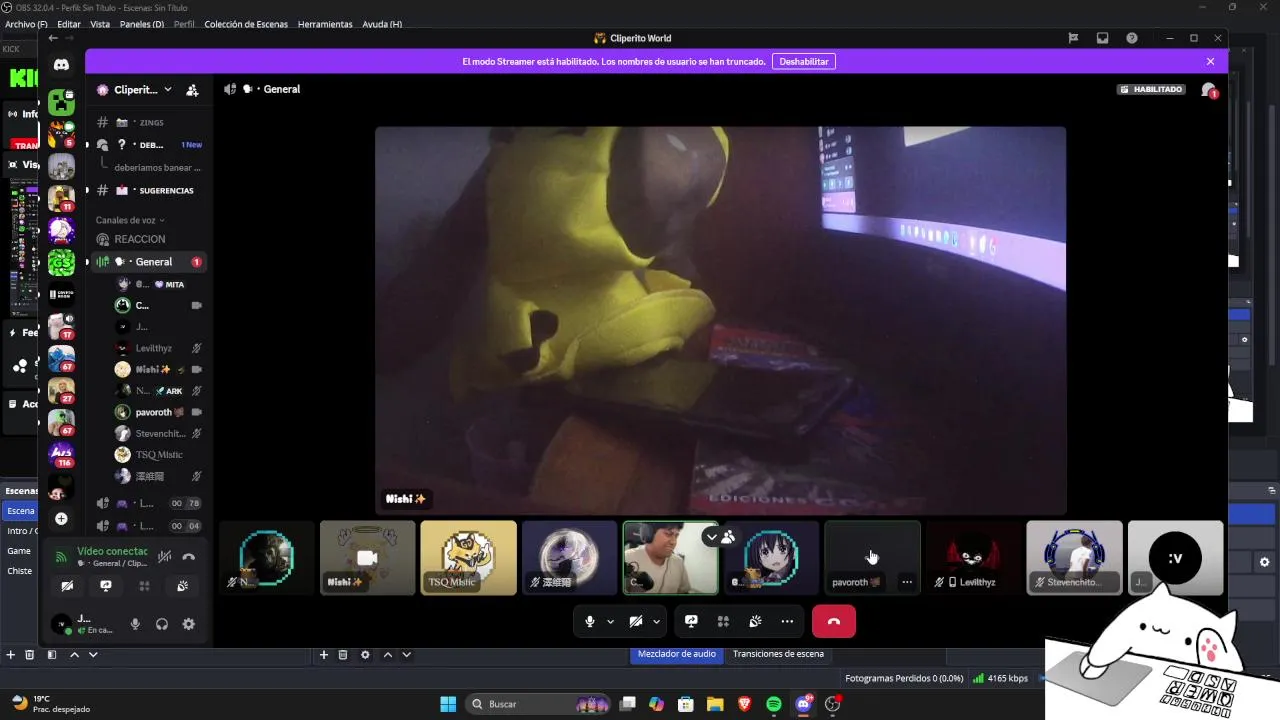Go back with Discord arrow button
Screen dimensions: 1280x720
tap(53, 38)
